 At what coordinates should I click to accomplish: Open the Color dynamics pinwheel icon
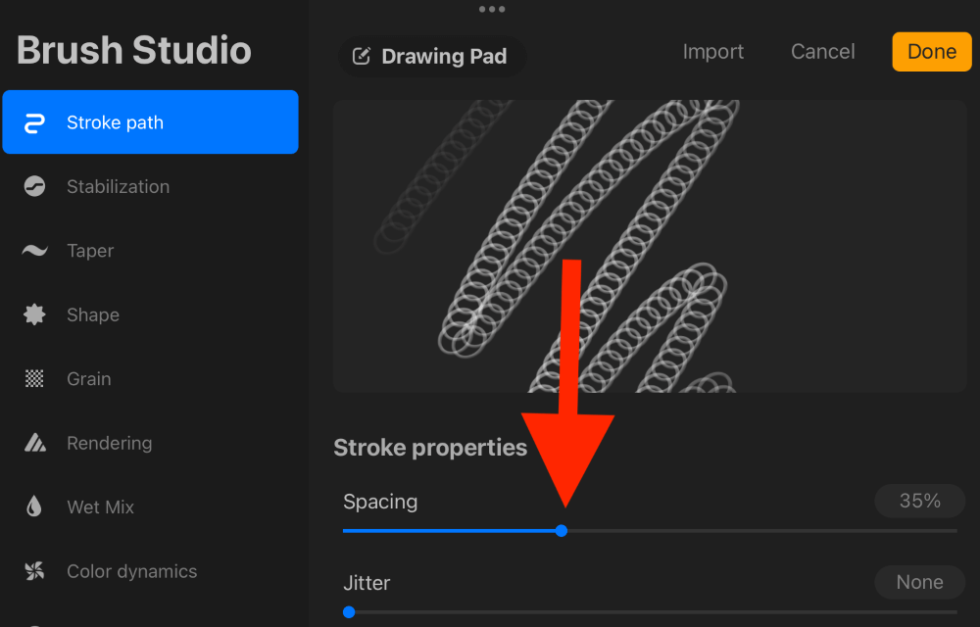tap(33, 570)
